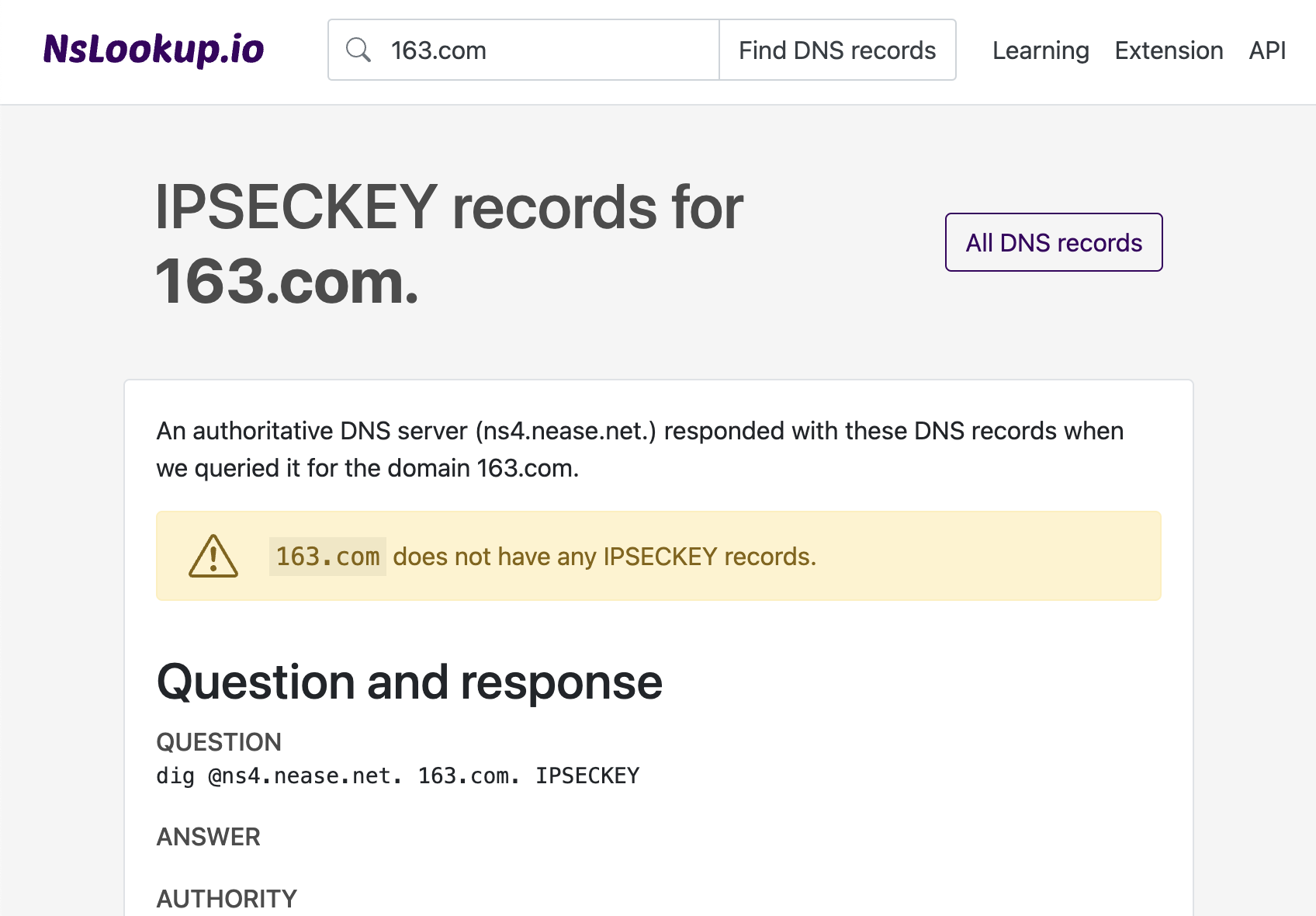This screenshot has width=1316, height=916.
Task: Select the 163.com text in the search box
Action: 438,50
